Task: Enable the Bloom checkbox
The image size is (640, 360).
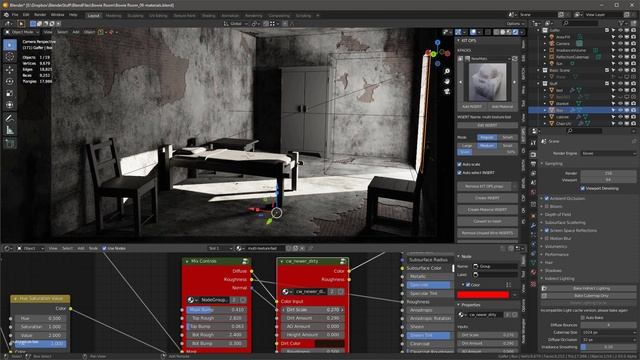Action: pos(547,207)
